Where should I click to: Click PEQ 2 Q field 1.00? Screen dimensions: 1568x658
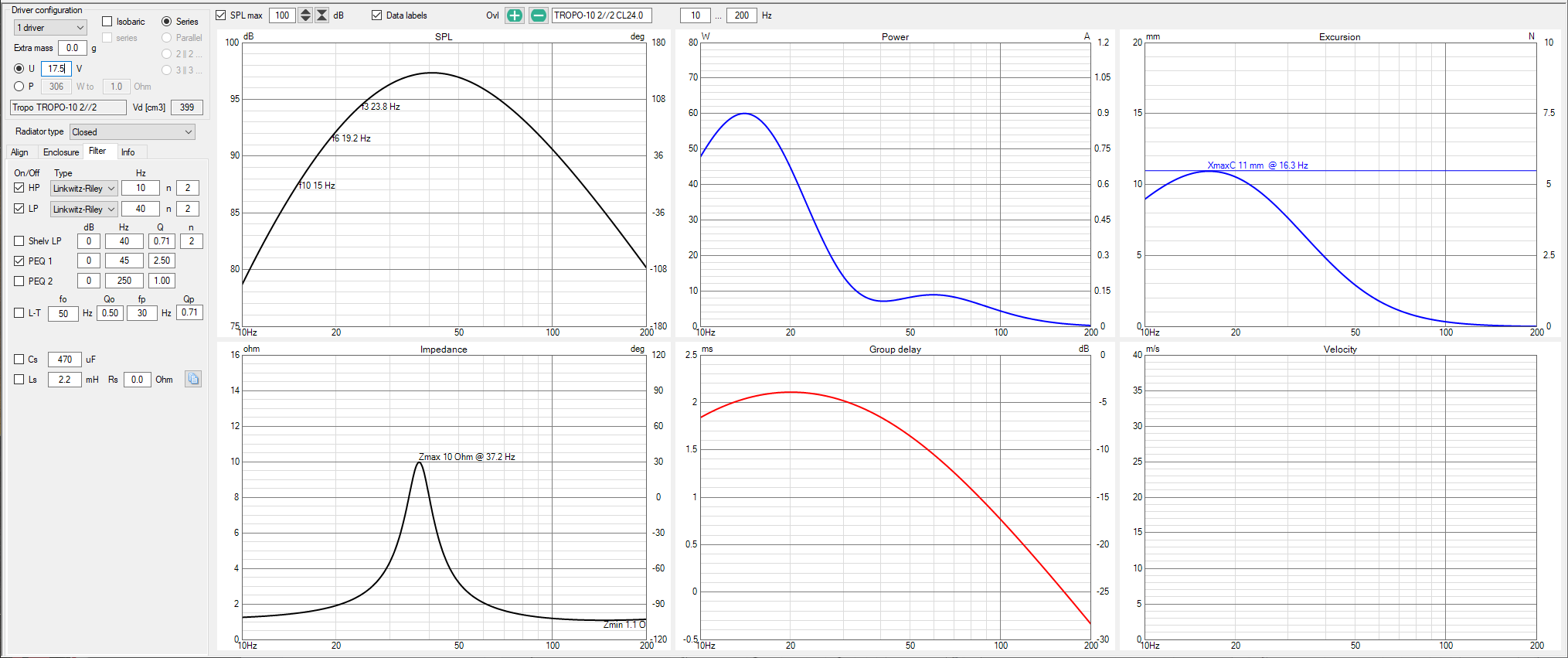pos(162,281)
